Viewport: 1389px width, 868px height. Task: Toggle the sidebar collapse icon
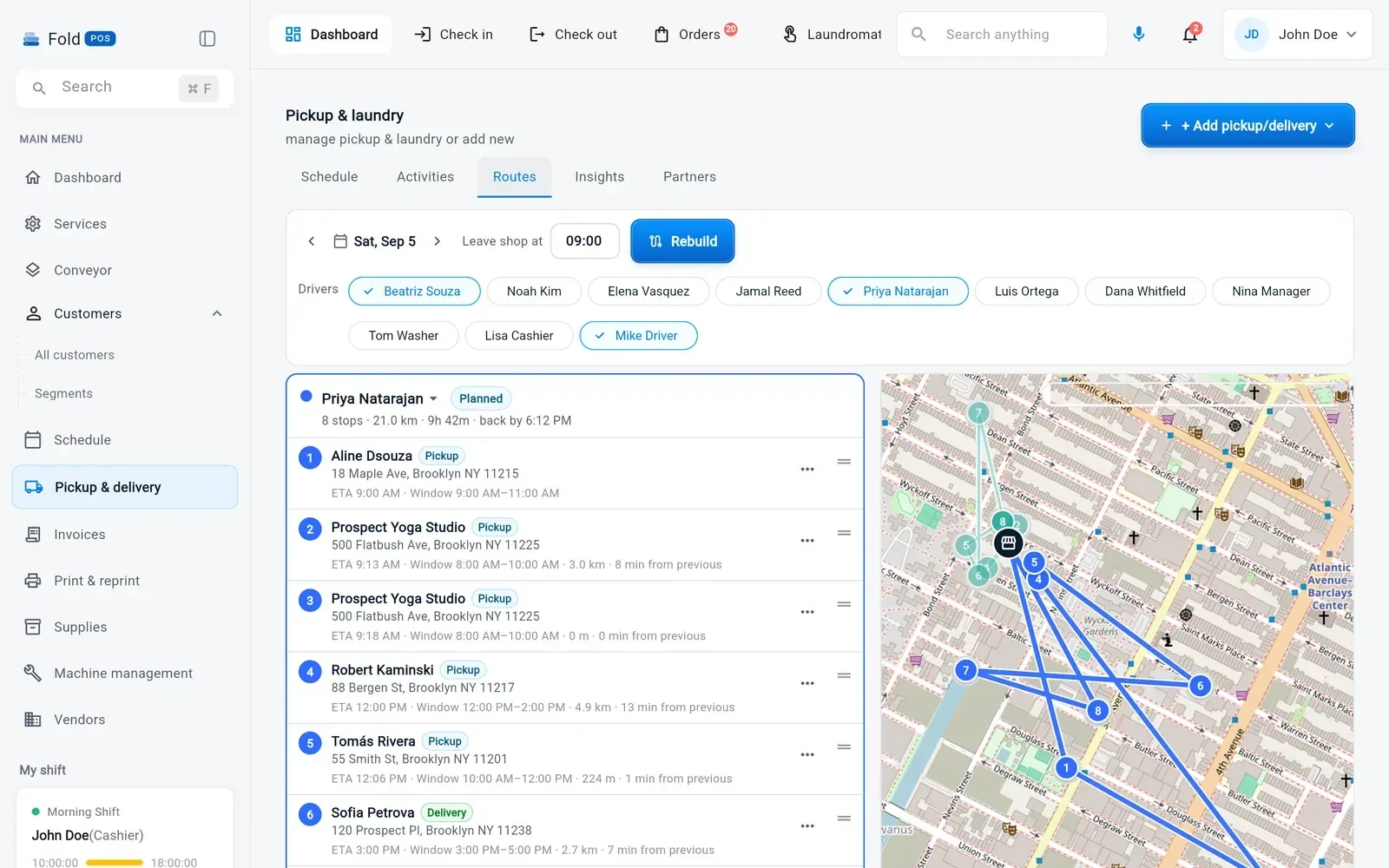tap(207, 38)
